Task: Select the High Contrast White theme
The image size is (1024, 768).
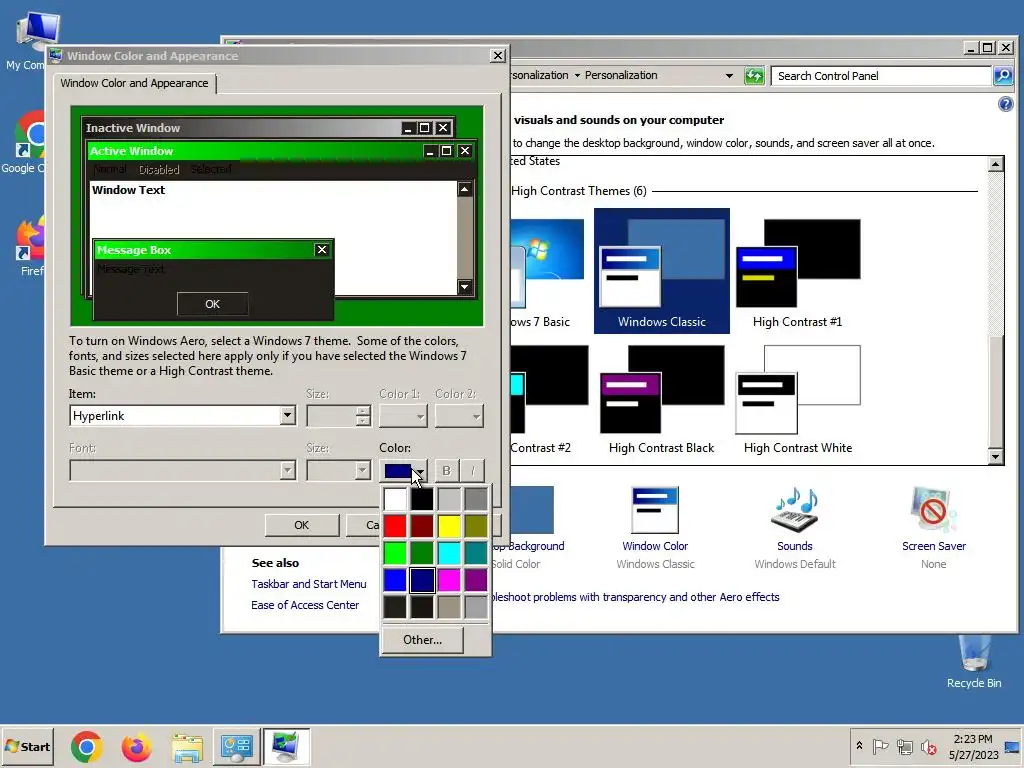Action: click(x=797, y=398)
